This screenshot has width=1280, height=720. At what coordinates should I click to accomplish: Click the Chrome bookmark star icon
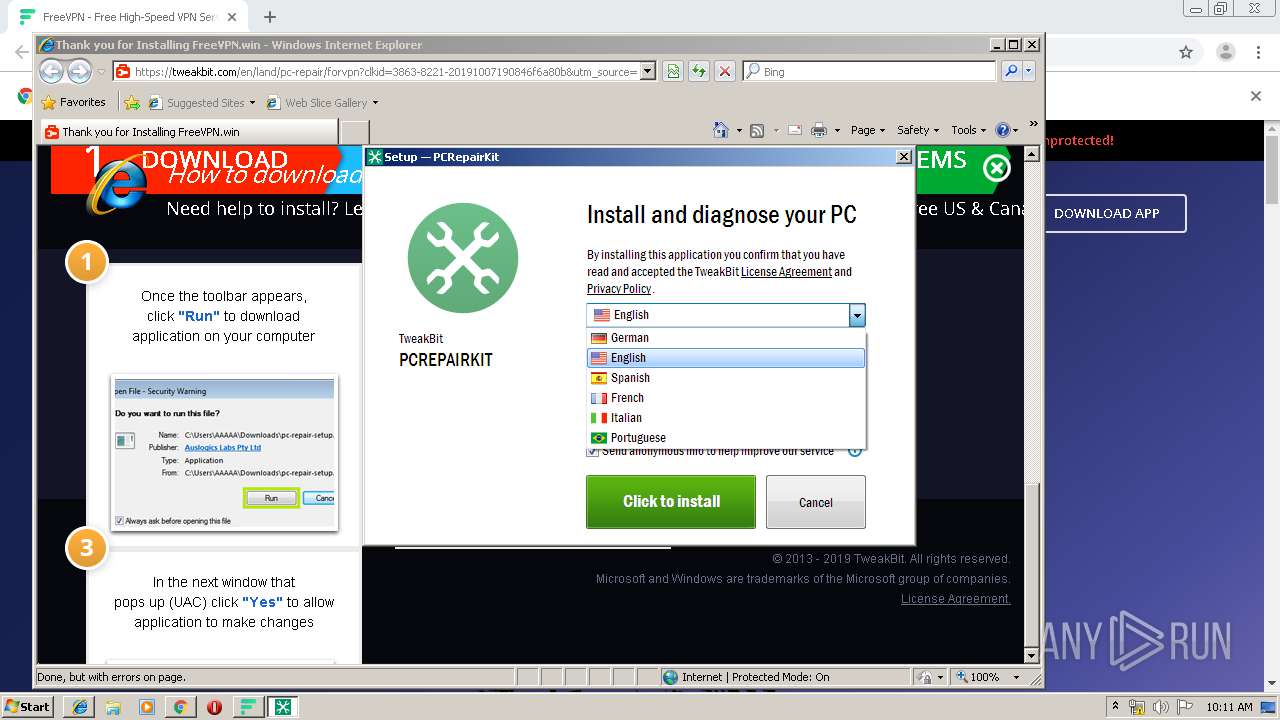coord(1186,52)
